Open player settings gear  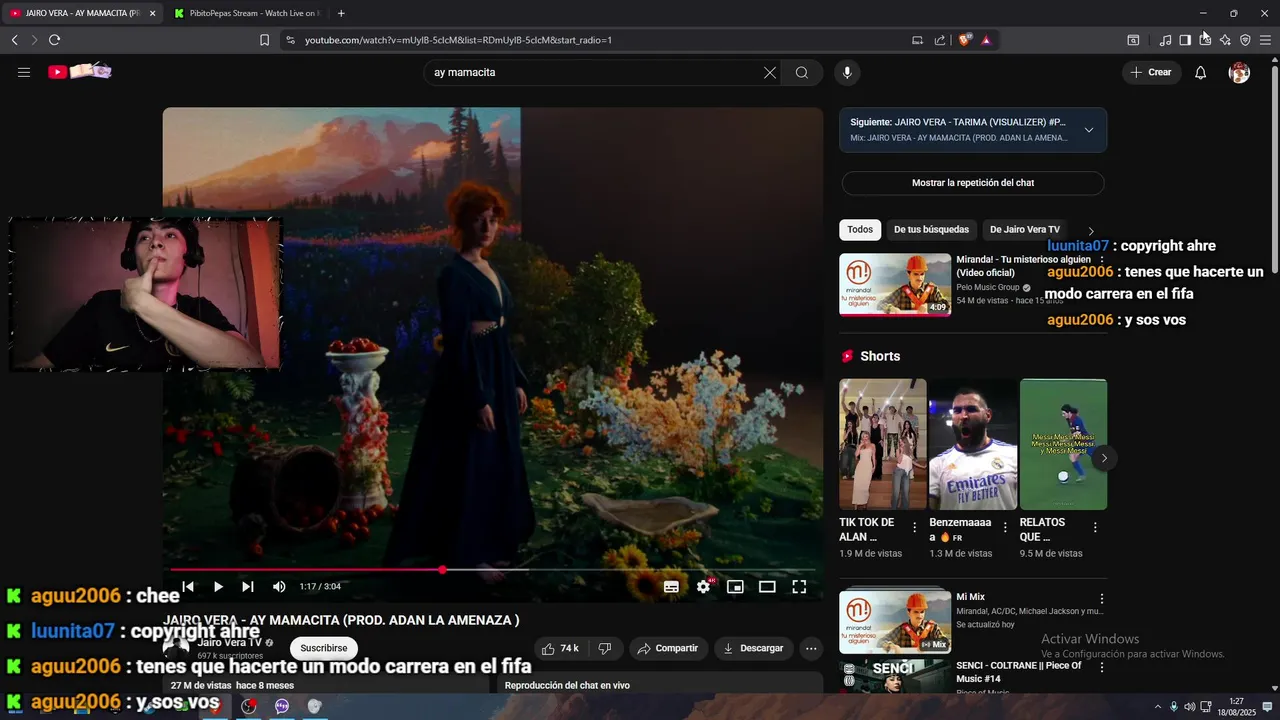pyautogui.click(x=704, y=587)
